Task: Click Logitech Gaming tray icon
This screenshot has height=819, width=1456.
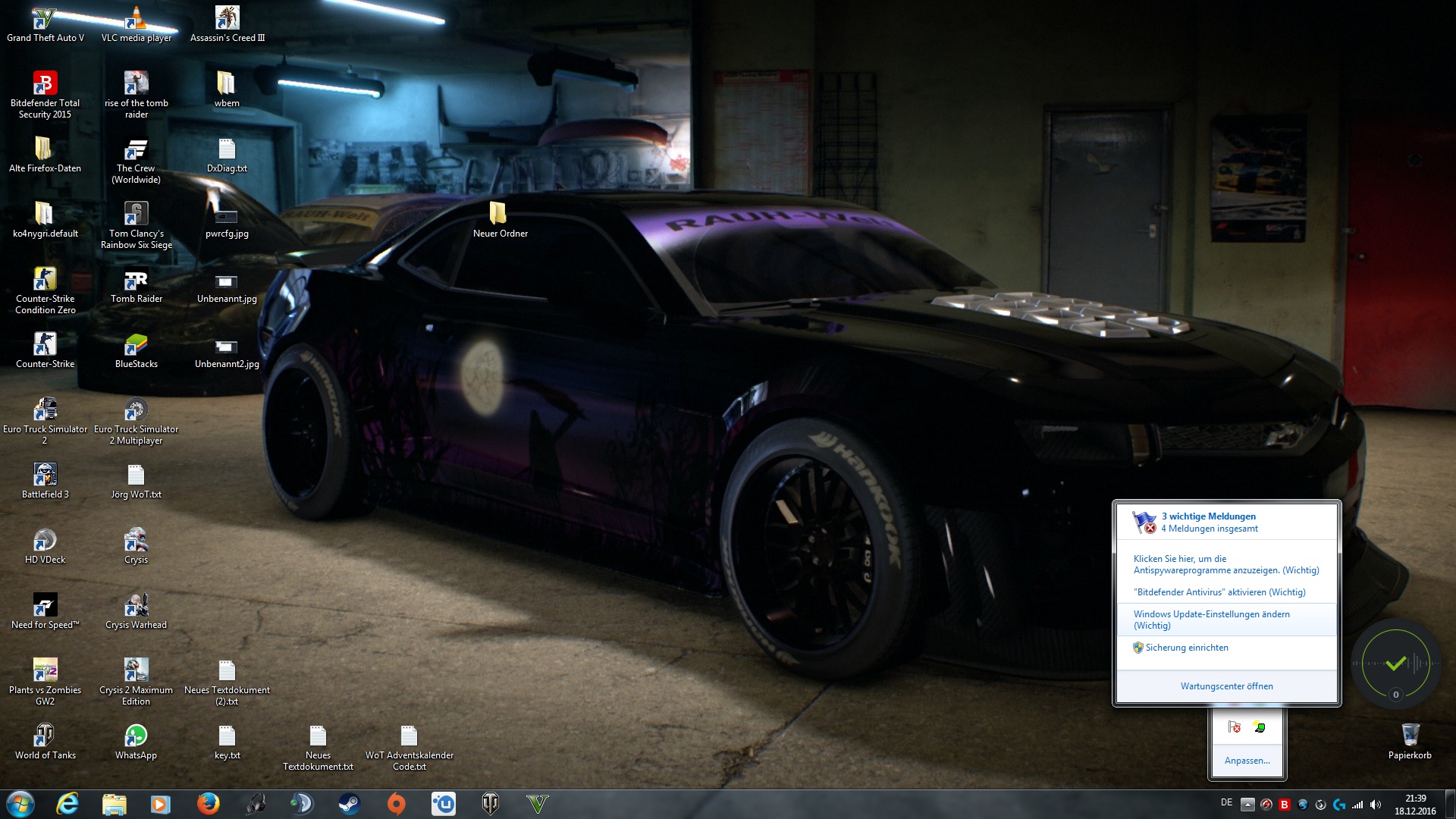Action: [1339, 805]
